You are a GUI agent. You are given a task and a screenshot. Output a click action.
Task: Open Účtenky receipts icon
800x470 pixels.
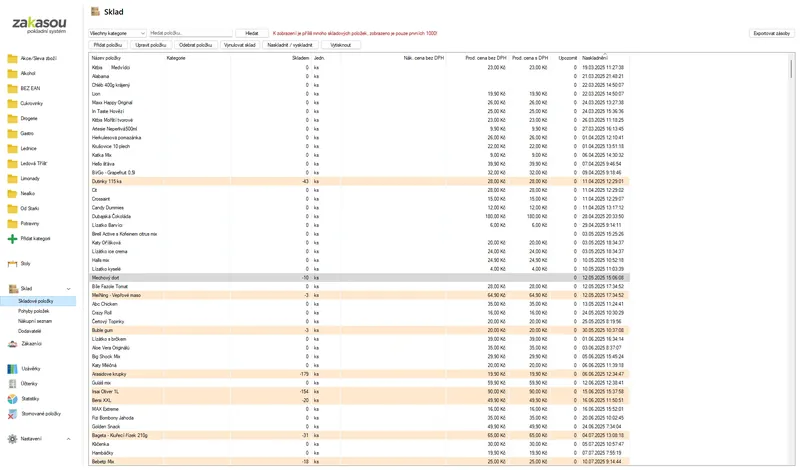coord(13,384)
